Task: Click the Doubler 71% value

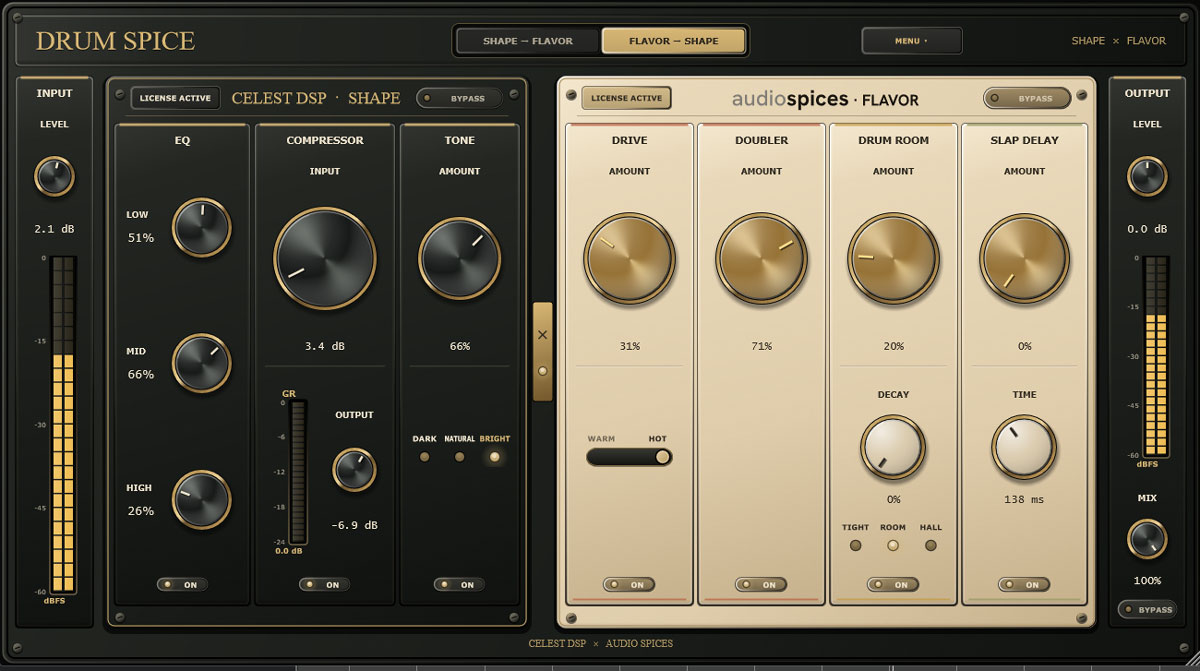Action: tap(761, 346)
